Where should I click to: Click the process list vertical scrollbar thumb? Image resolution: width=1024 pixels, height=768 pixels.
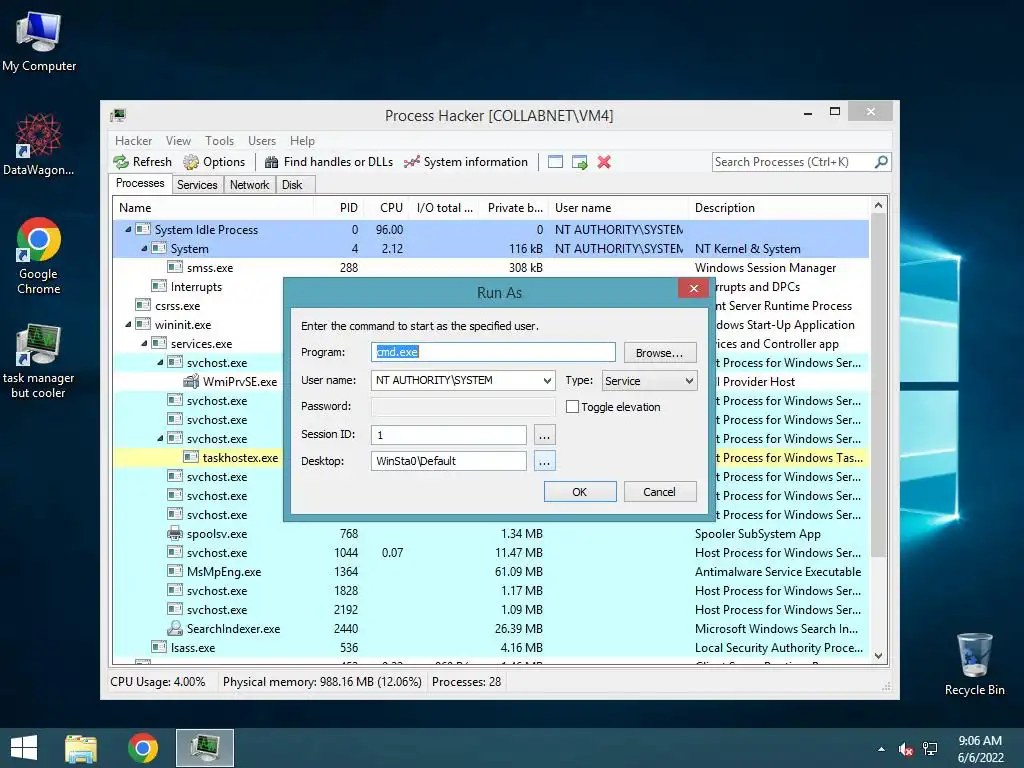[878, 385]
